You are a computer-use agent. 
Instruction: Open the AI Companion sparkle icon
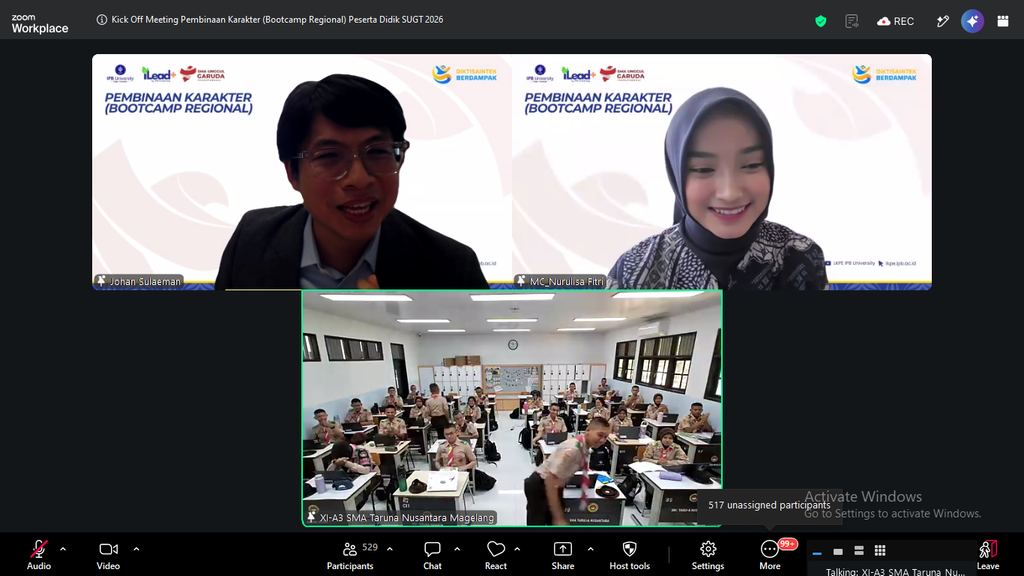click(972, 21)
